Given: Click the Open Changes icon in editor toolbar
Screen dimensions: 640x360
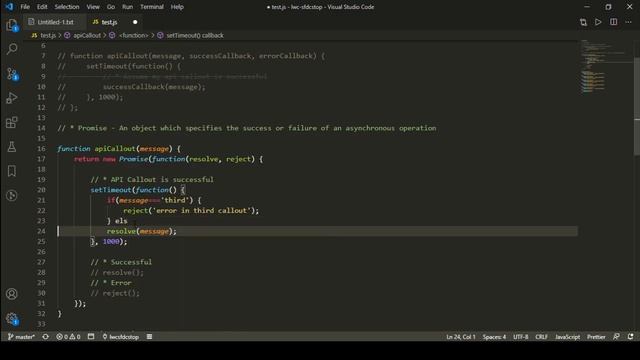Looking at the screenshot, I should 583,22.
